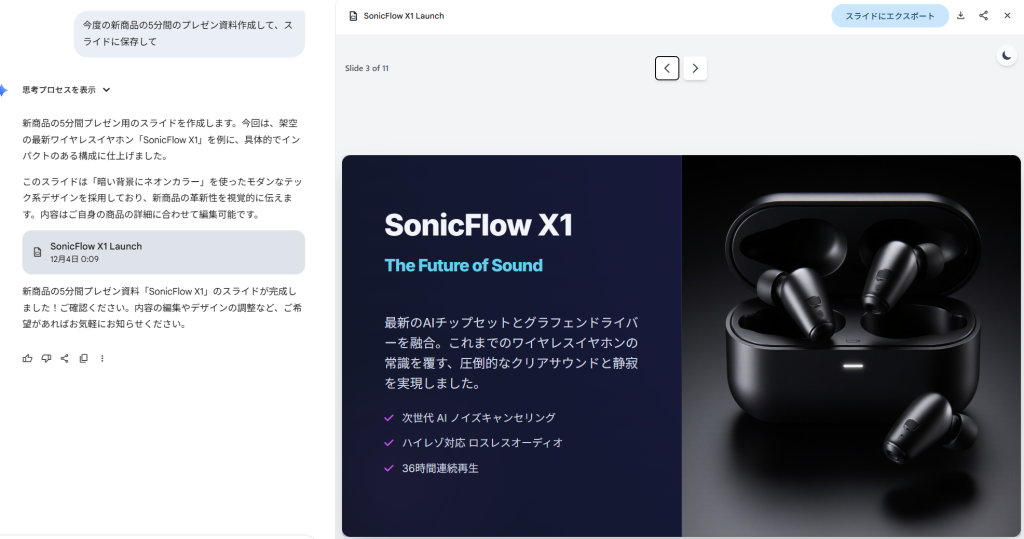Image resolution: width=1024 pixels, height=539 pixels.
Task: Click the Gemini sparkle icon
Action: click(4, 90)
